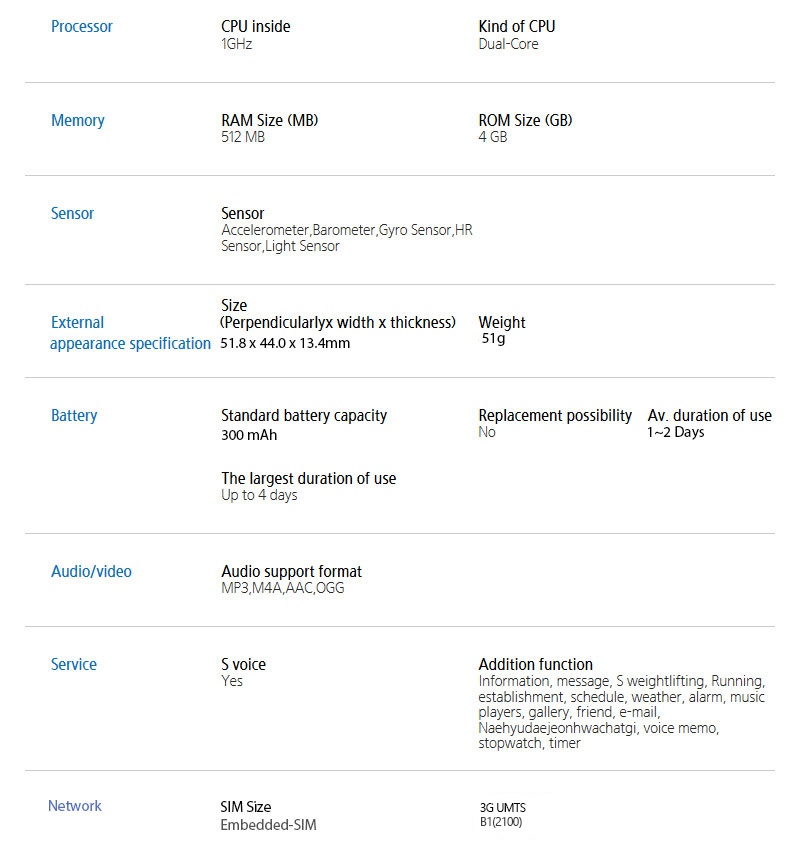This screenshot has height=845, width=800.
Task: Select the Network section heading
Action: point(75,806)
